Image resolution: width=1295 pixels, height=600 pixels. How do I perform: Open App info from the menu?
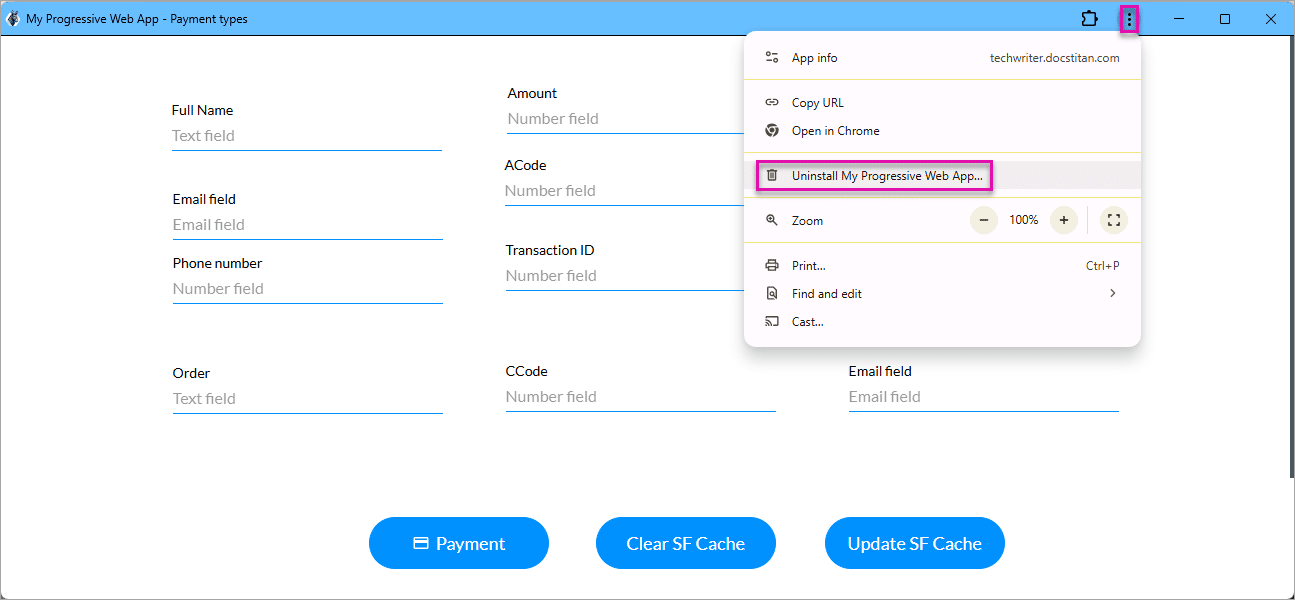[x=815, y=58]
